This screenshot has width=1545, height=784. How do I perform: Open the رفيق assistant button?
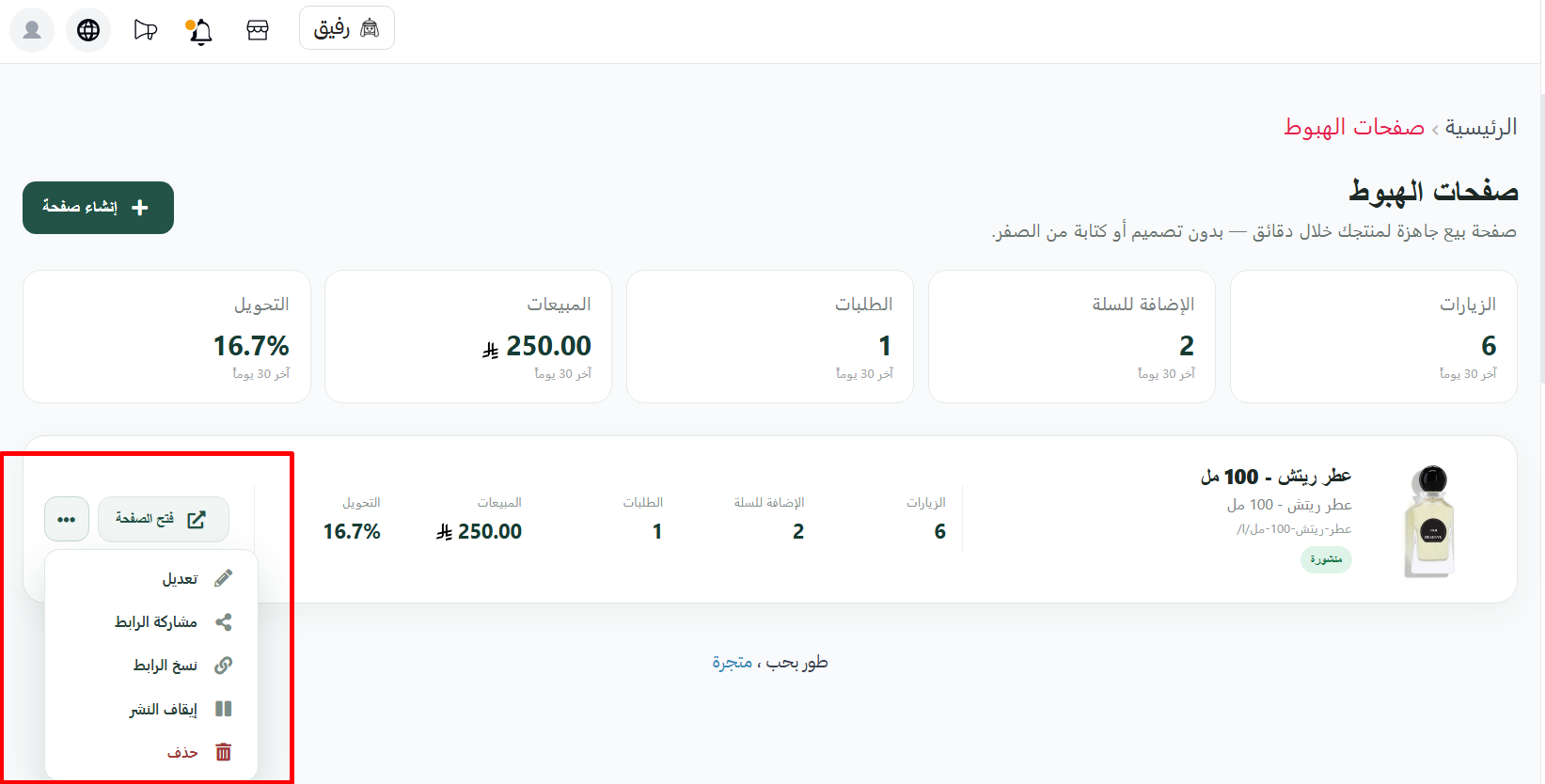point(347,28)
